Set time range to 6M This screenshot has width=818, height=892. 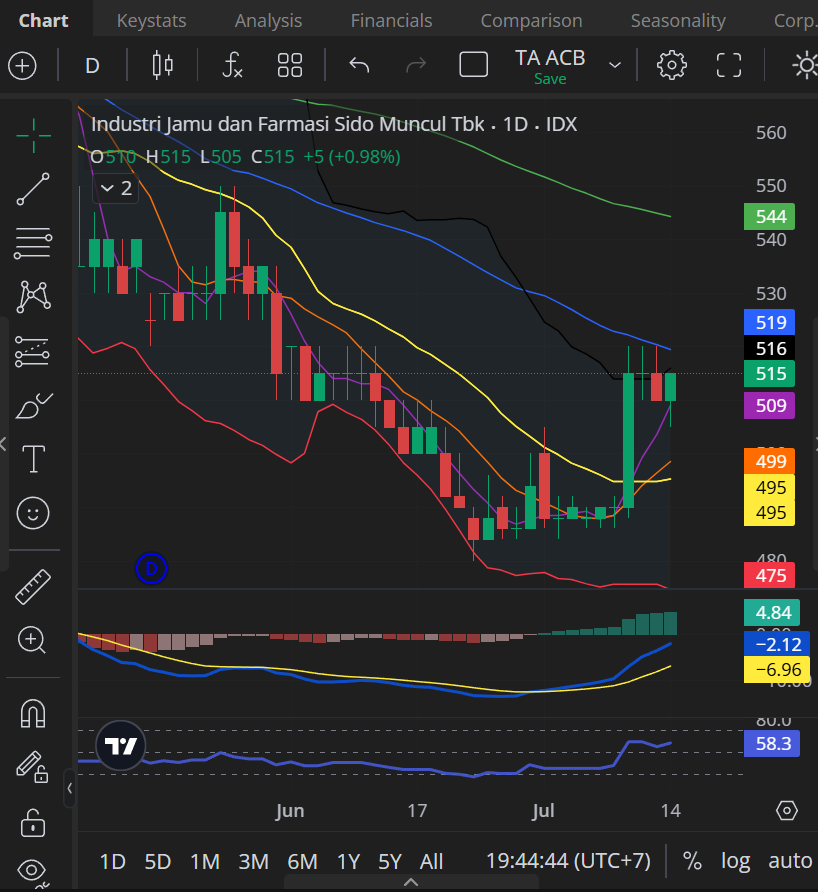(303, 861)
